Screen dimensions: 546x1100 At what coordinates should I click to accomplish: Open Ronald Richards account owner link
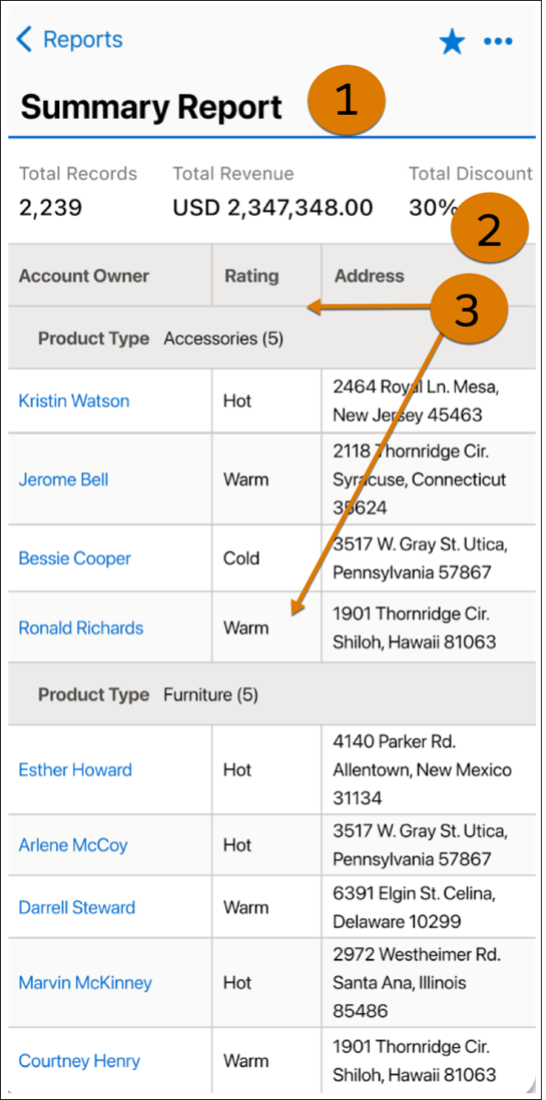pyautogui.click(x=81, y=628)
